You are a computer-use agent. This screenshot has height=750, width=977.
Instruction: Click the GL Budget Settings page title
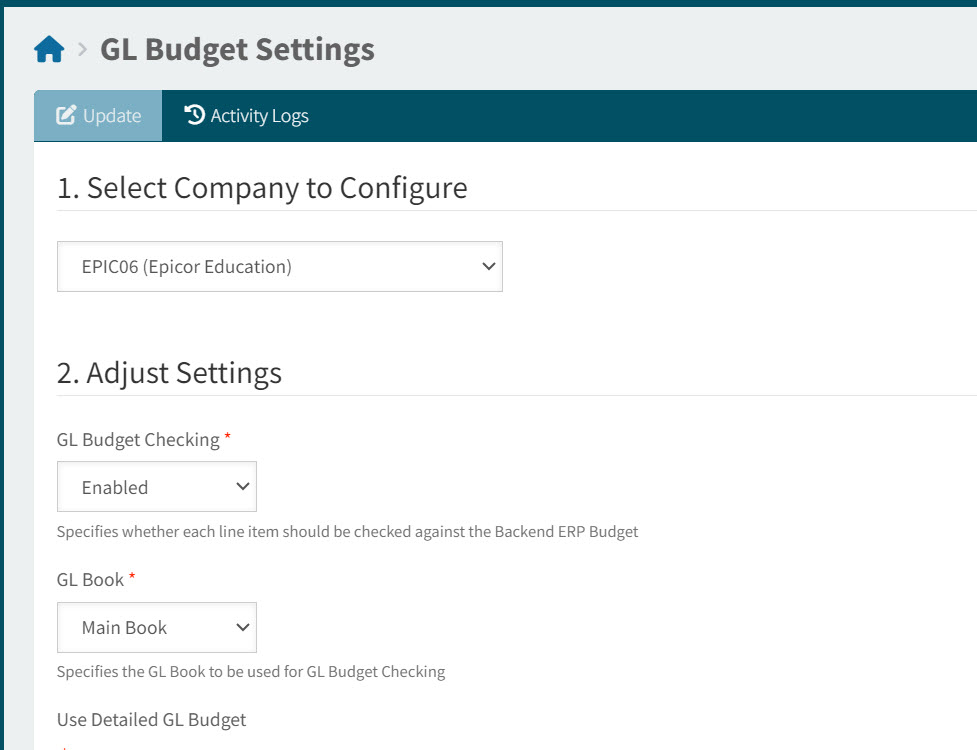[237, 49]
